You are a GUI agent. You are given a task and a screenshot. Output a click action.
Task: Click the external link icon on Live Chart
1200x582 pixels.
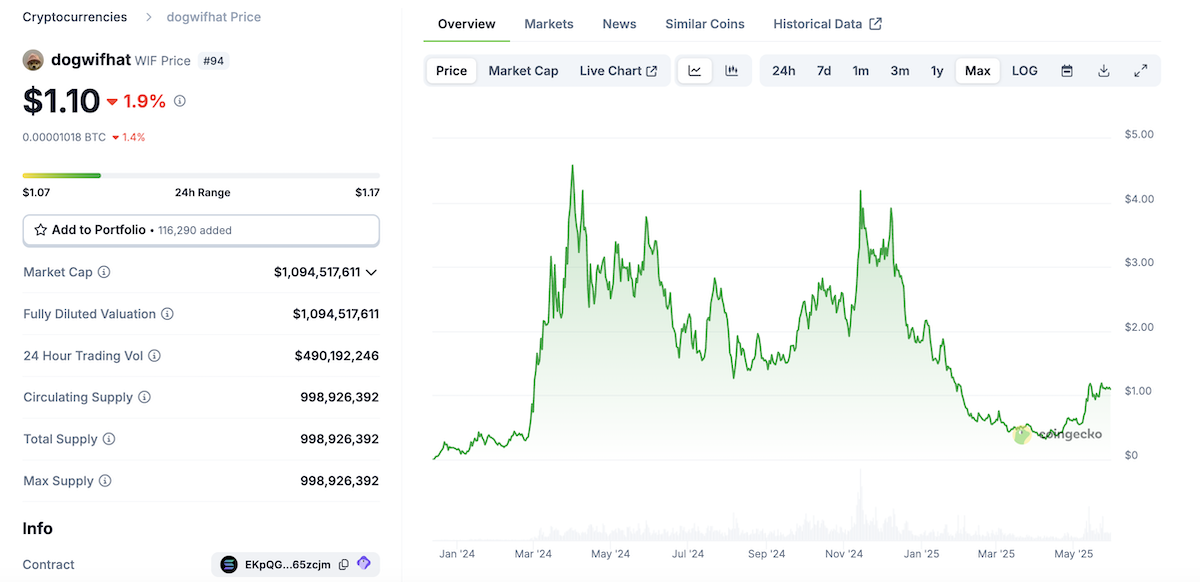(x=652, y=71)
